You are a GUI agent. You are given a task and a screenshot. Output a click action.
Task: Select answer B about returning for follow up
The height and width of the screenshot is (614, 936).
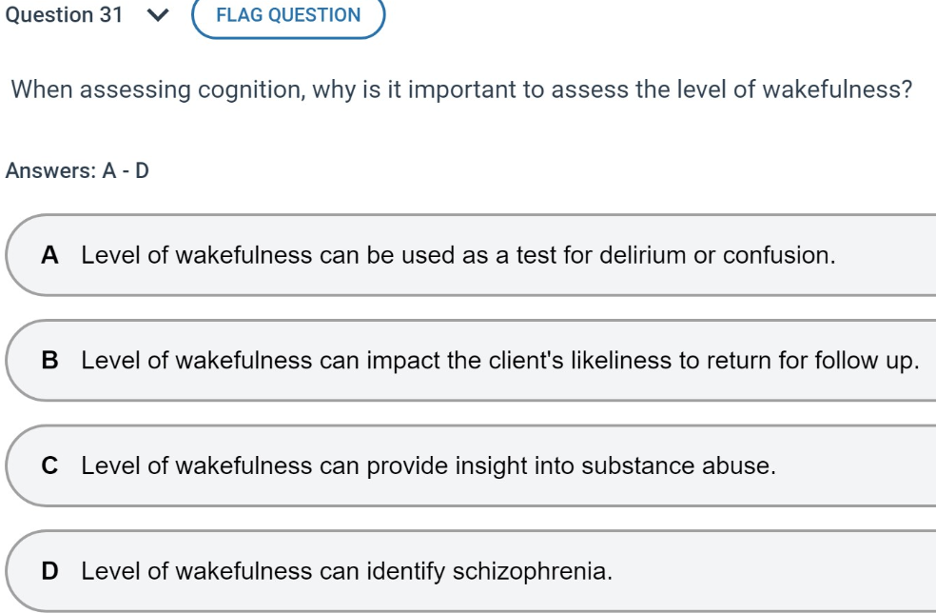(x=499, y=360)
